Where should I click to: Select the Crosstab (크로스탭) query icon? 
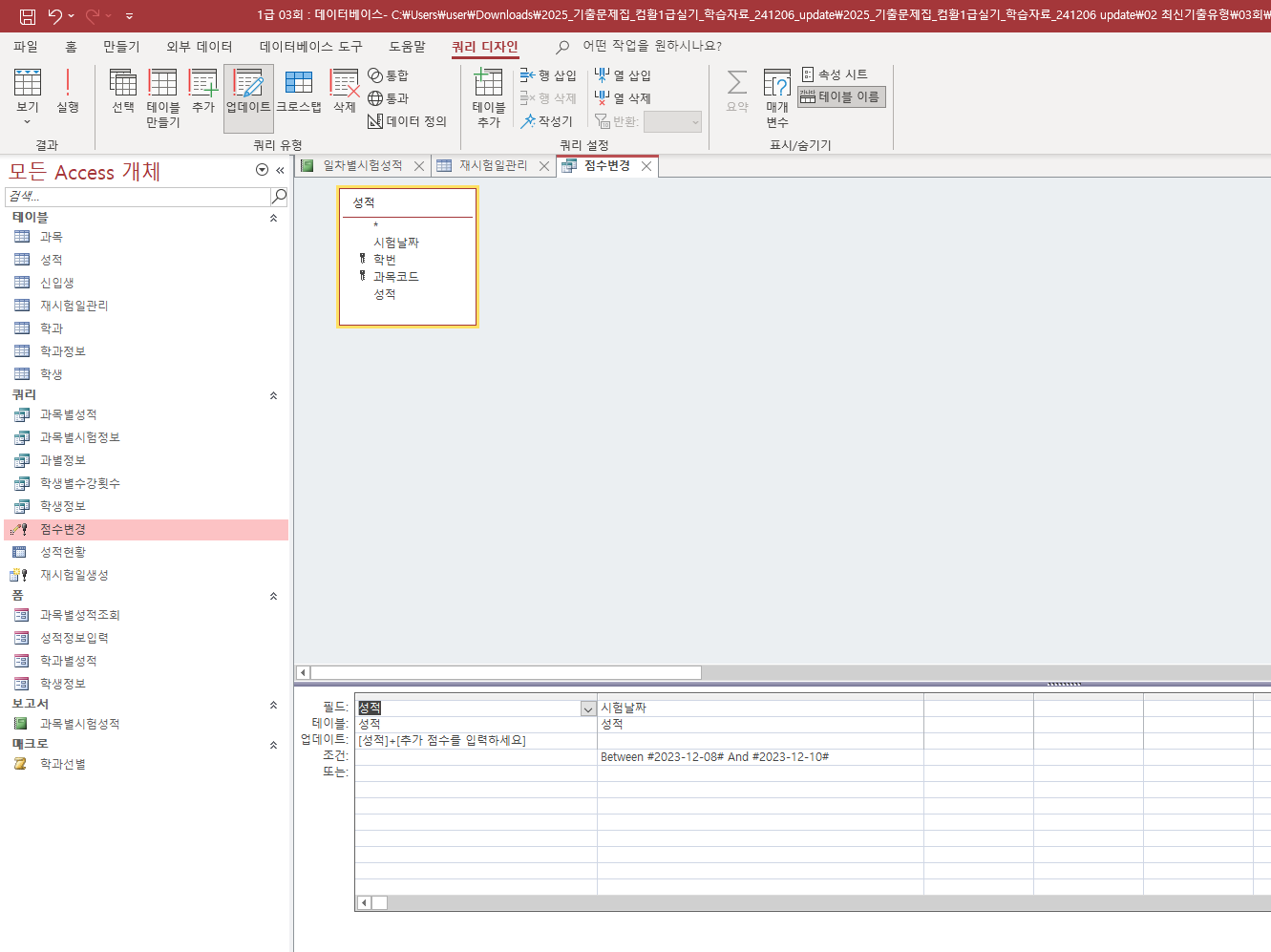click(299, 93)
